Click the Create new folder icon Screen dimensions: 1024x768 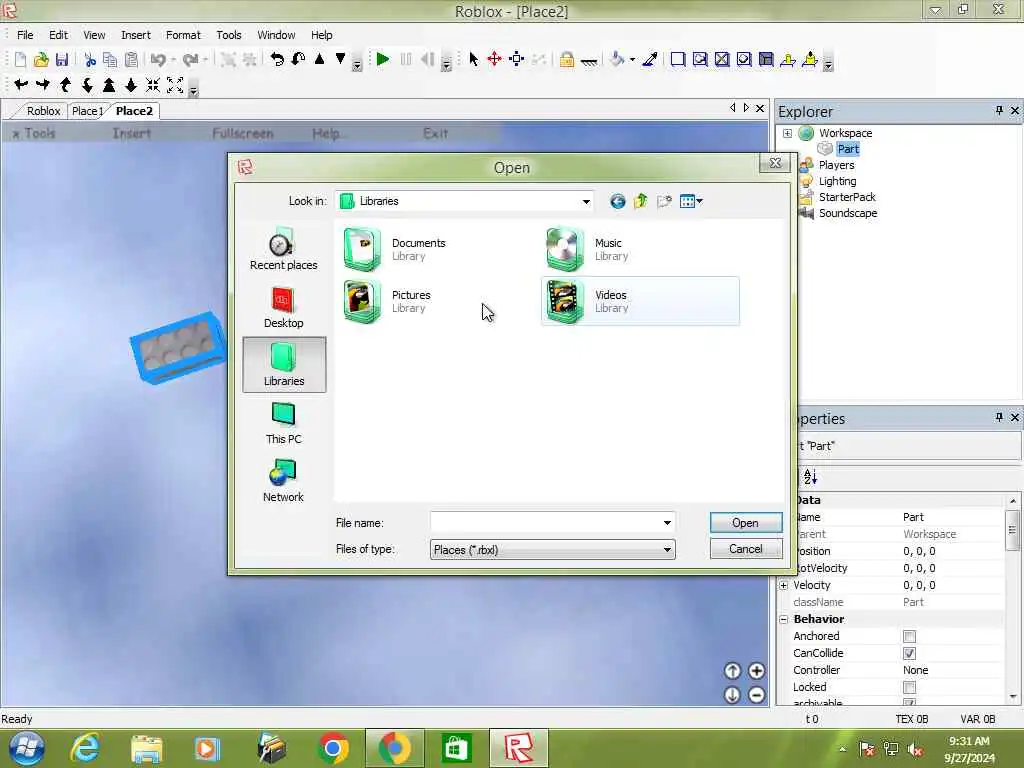pyautogui.click(x=664, y=201)
